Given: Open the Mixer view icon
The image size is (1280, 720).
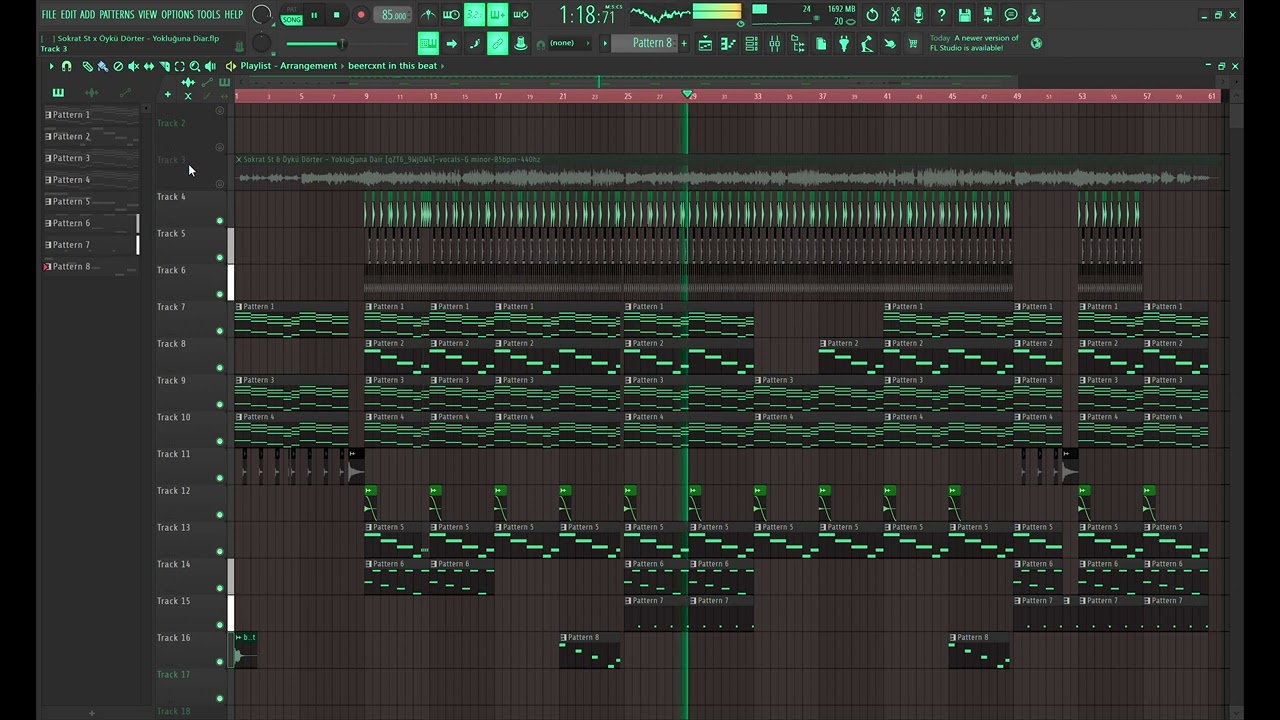Looking at the screenshot, I should [775, 43].
